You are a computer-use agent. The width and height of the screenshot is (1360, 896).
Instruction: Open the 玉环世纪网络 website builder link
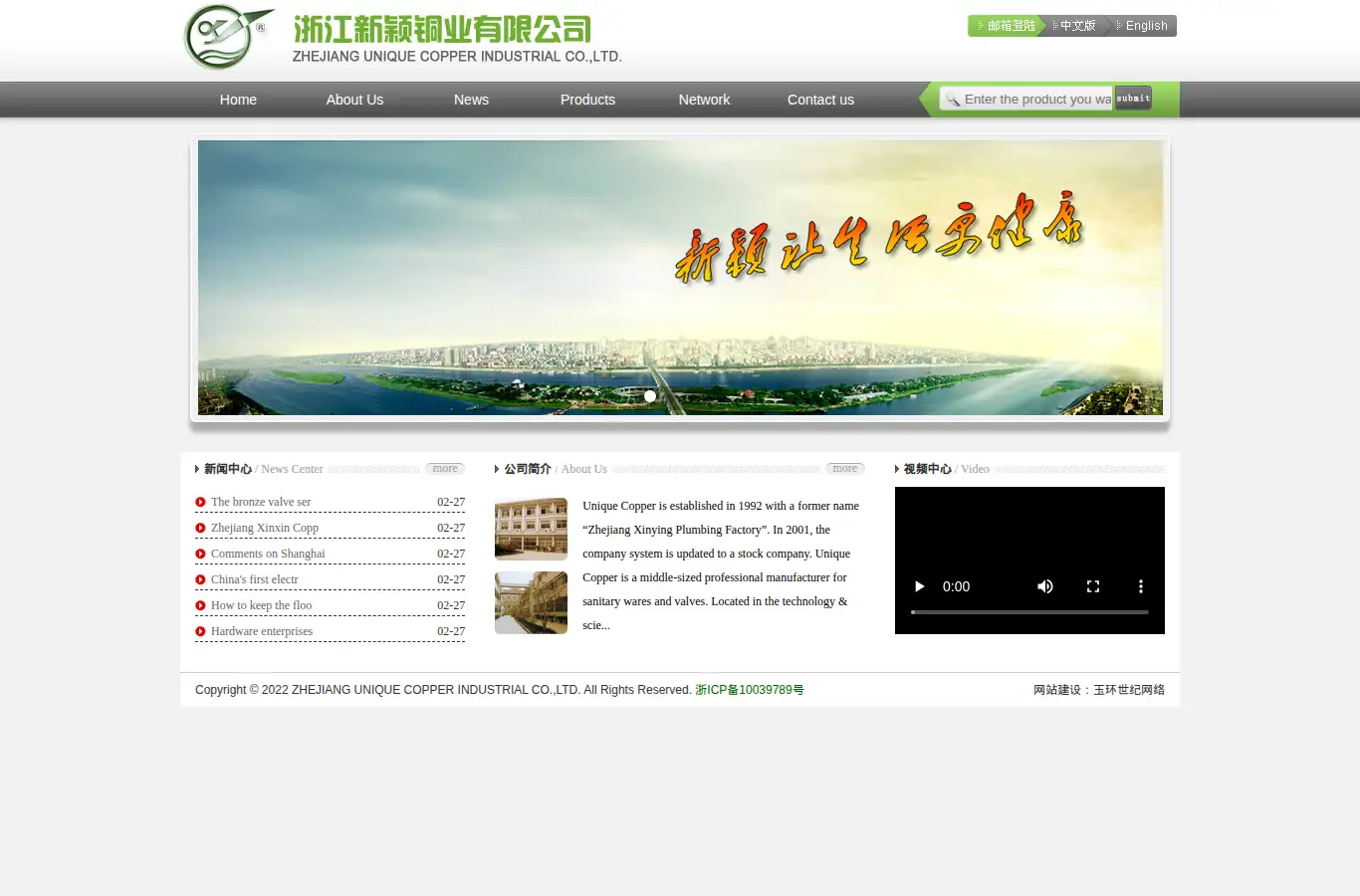click(1129, 690)
